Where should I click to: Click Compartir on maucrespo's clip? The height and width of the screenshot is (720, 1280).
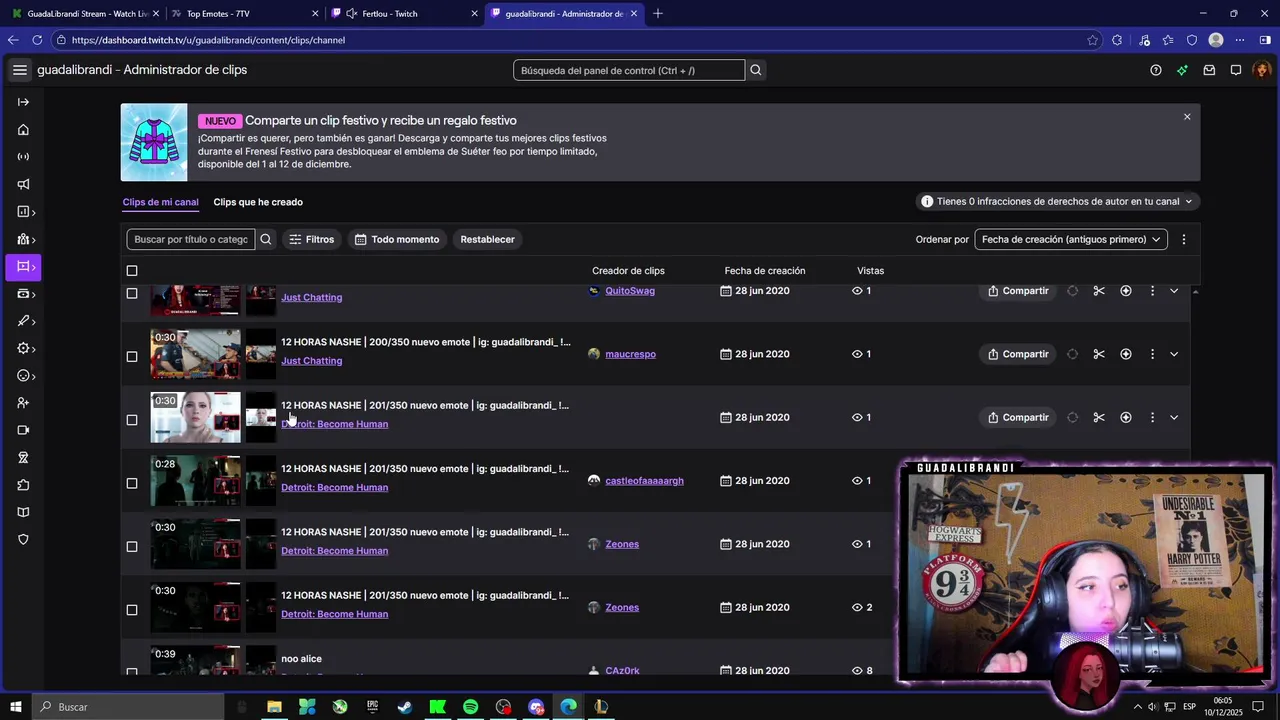[x=1018, y=354]
